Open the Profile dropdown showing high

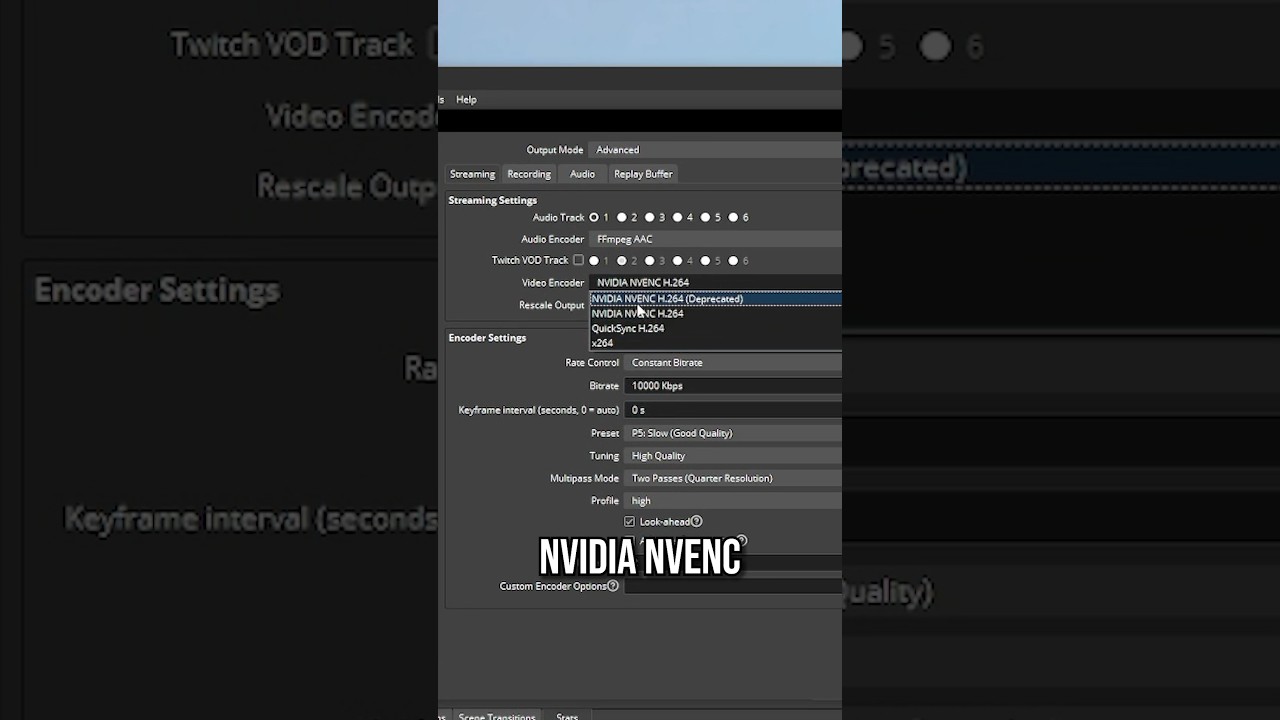click(x=733, y=501)
